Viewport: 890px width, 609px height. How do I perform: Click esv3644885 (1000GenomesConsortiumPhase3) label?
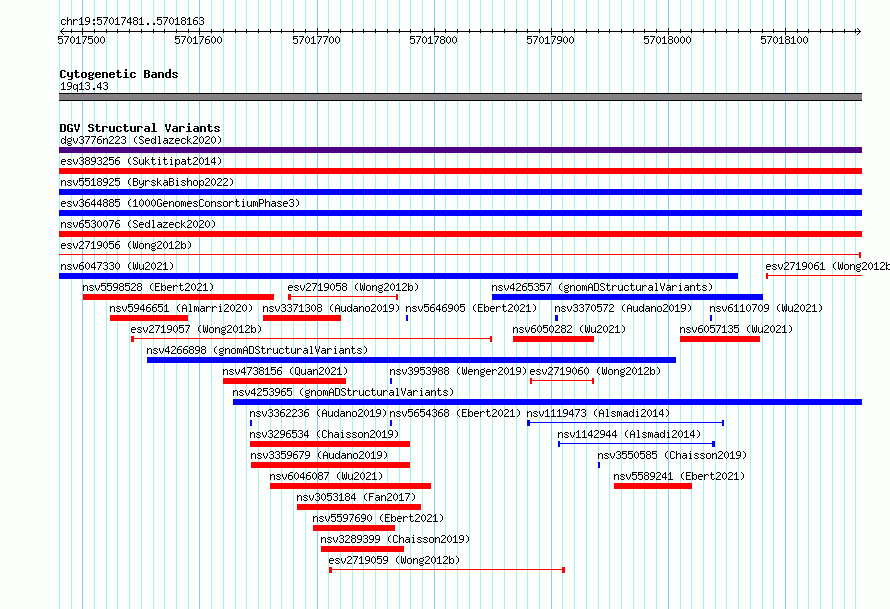coord(180,203)
